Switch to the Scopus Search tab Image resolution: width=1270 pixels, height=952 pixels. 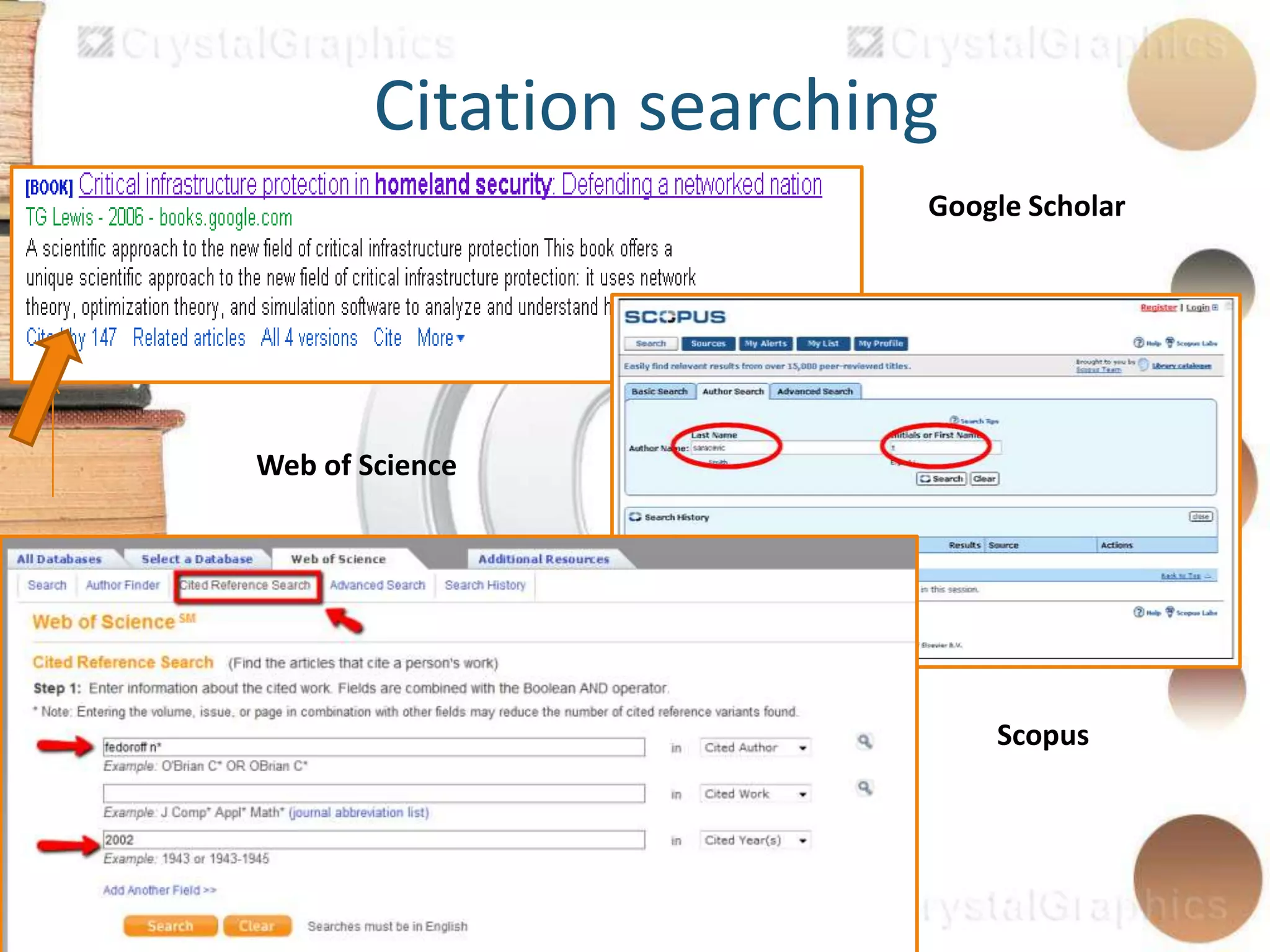point(651,343)
